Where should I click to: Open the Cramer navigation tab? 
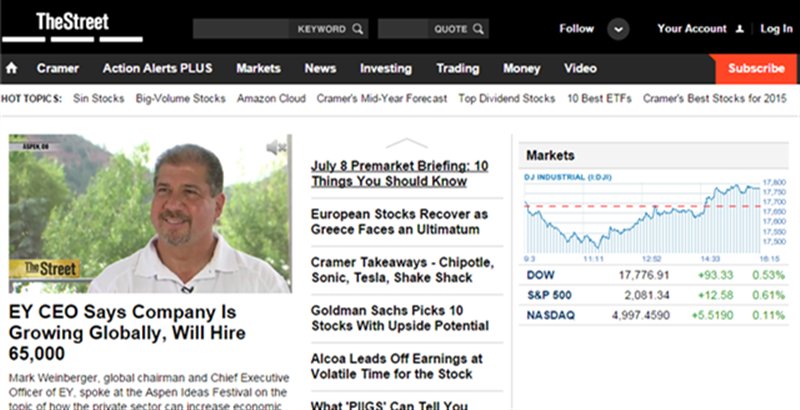click(x=58, y=68)
